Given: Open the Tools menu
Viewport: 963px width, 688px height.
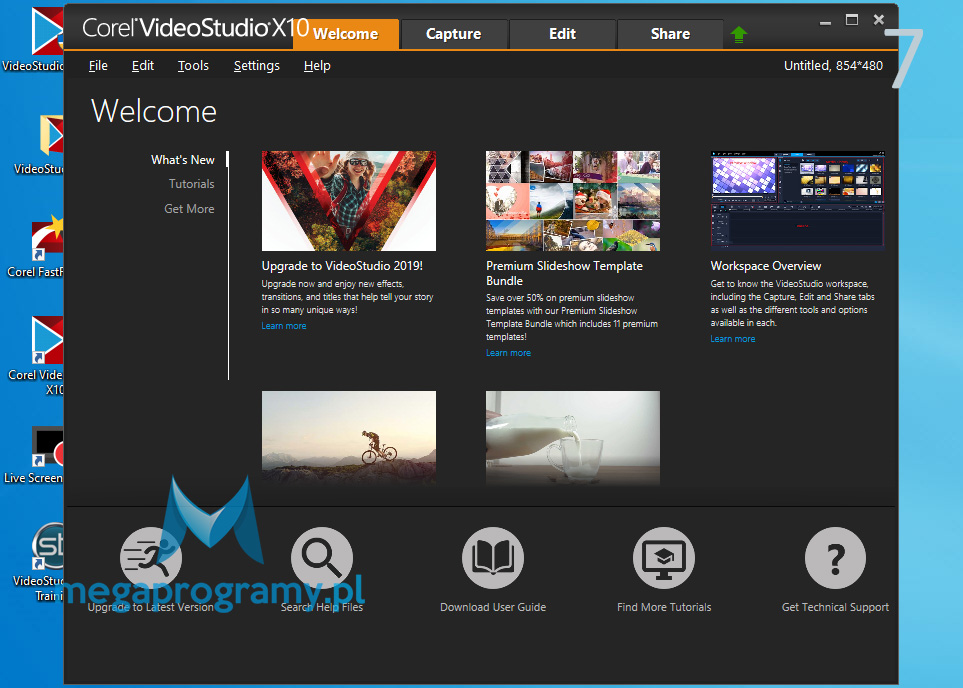Looking at the screenshot, I should pyautogui.click(x=193, y=66).
